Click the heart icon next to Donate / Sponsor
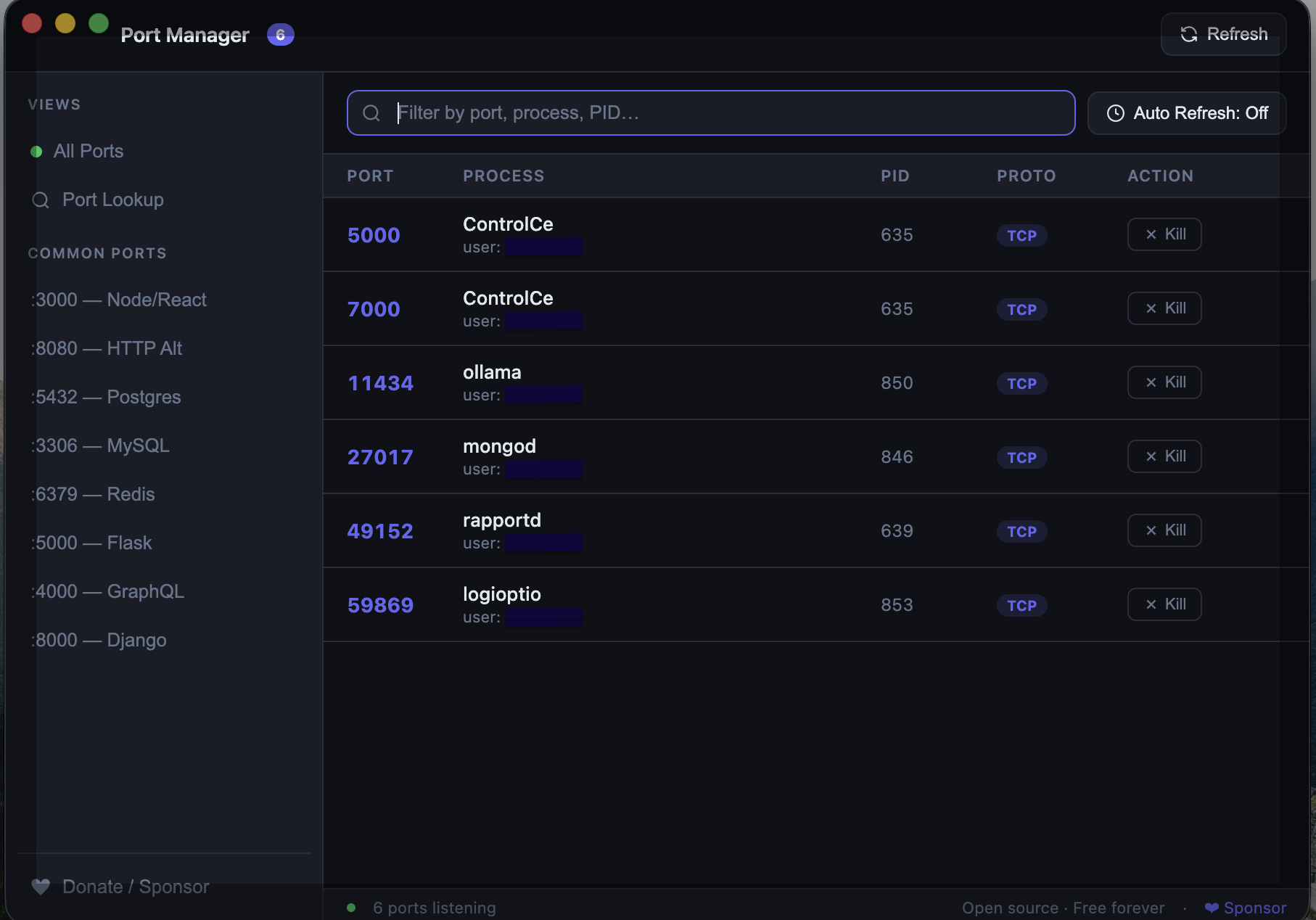This screenshot has height=920, width=1316. (40, 886)
